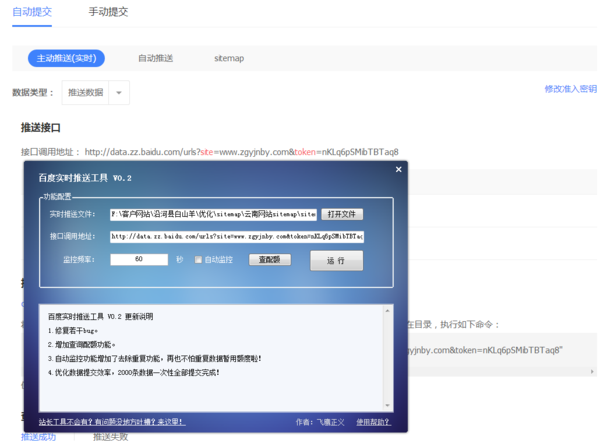
Task: Open the 推送数据 data type dropdown
Action: pos(96,92)
